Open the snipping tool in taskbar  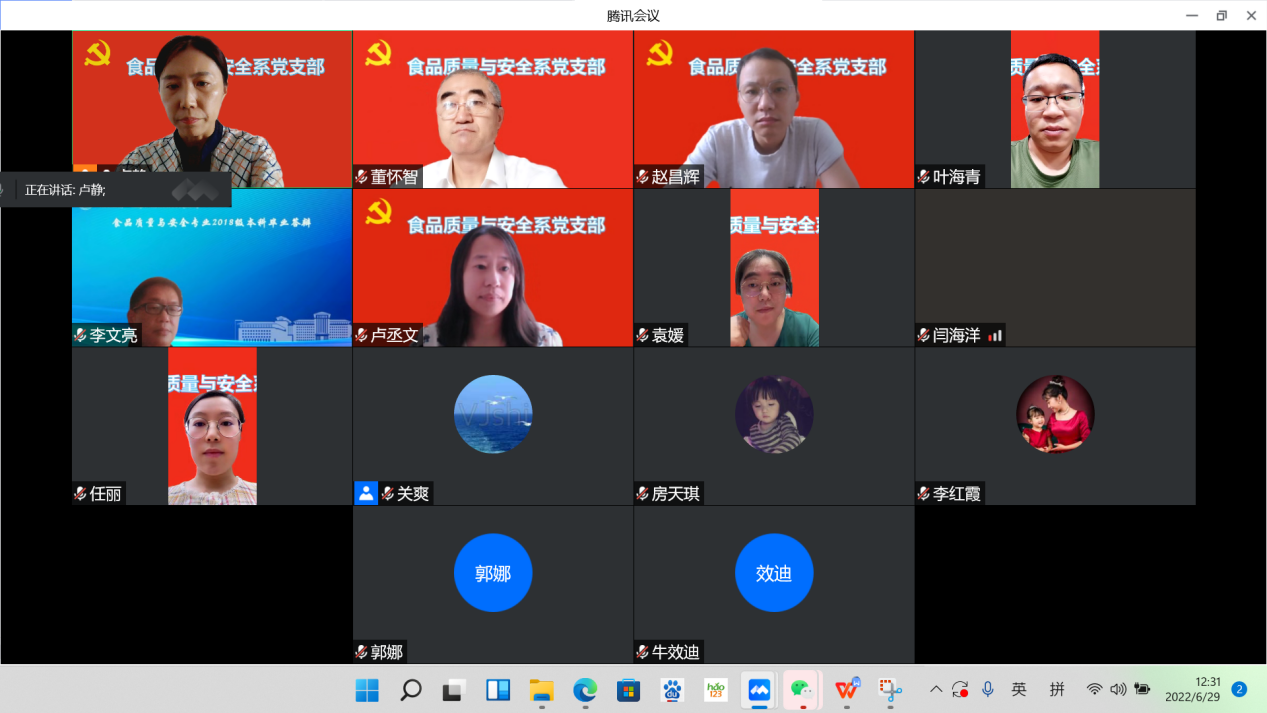tap(889, 690)
